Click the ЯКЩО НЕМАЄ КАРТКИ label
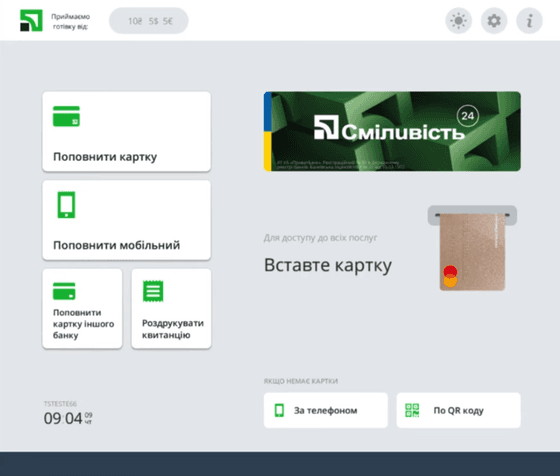 point(301,381)
